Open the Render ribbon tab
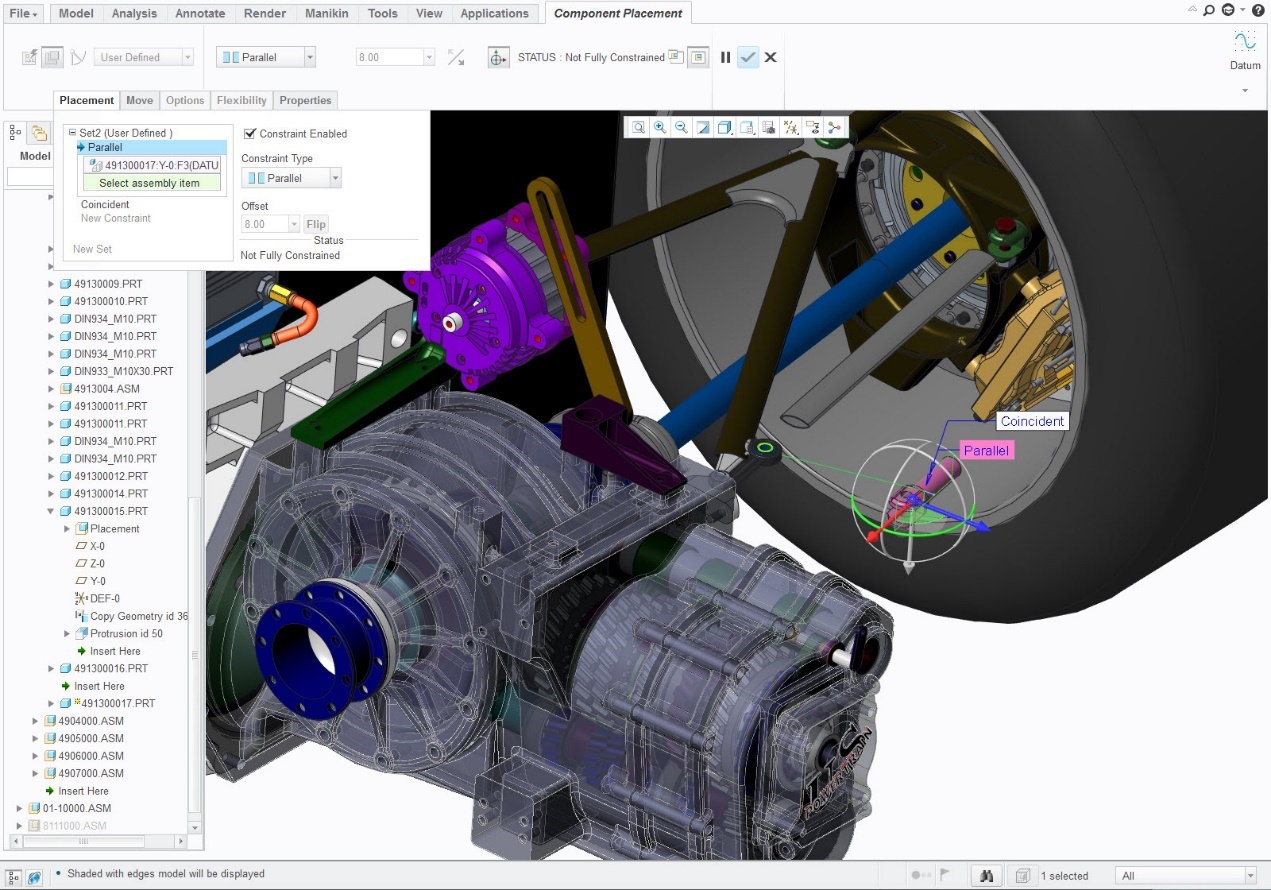This screenshot has width=1271, height=890. pyautogui.click(x=265, y=13)
